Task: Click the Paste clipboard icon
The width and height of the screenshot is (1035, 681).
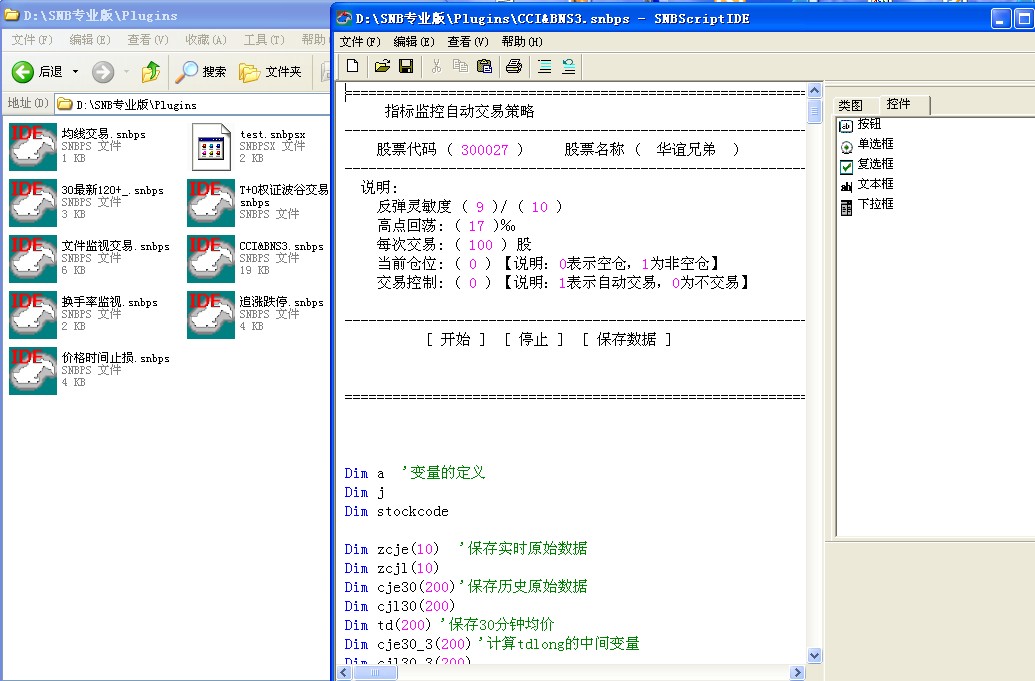Action: point(484,66)
